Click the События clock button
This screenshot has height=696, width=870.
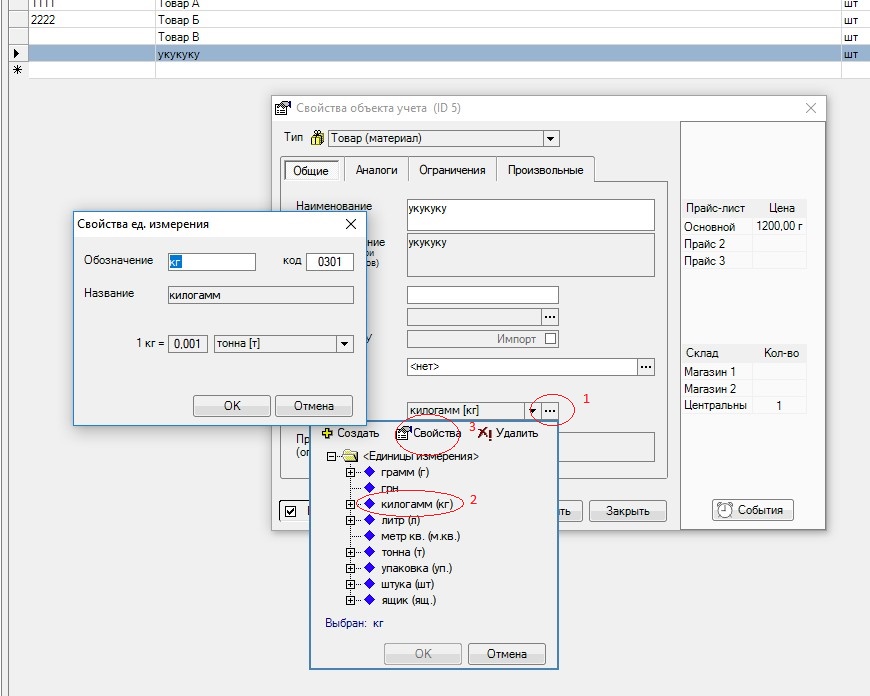click(752, 510)
